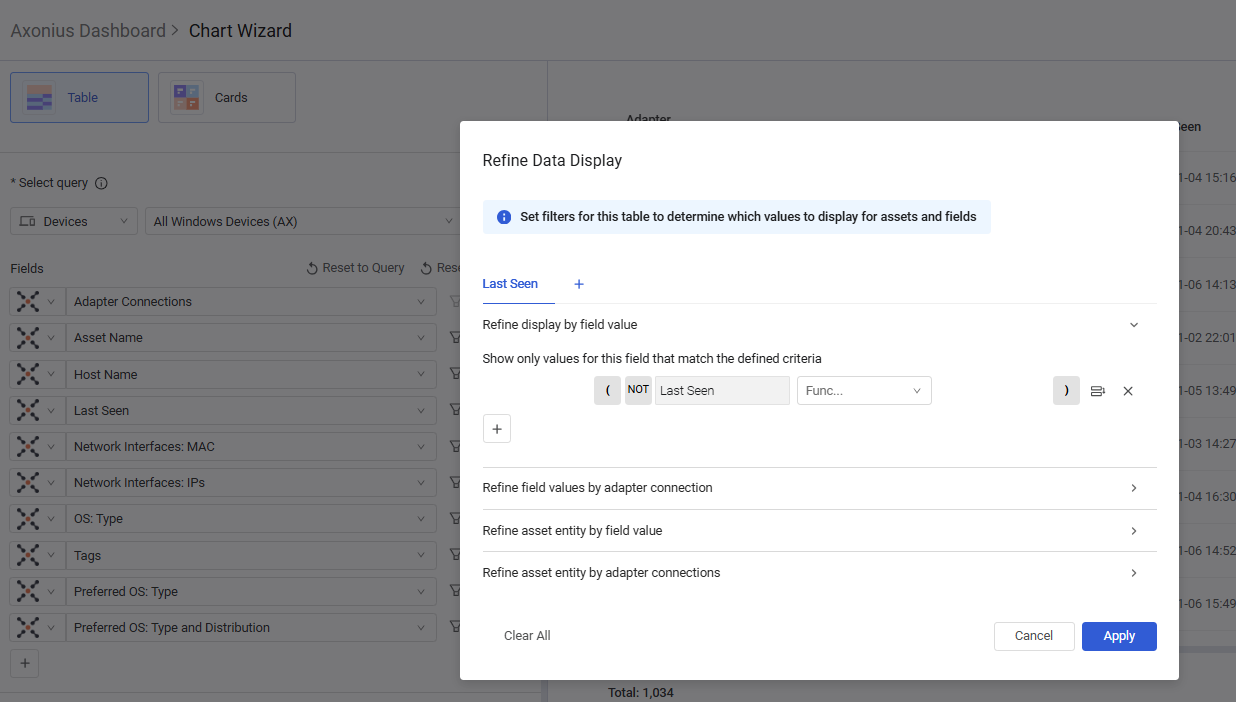Expand Refine asset entity by adapter connections

pos(819,573)
